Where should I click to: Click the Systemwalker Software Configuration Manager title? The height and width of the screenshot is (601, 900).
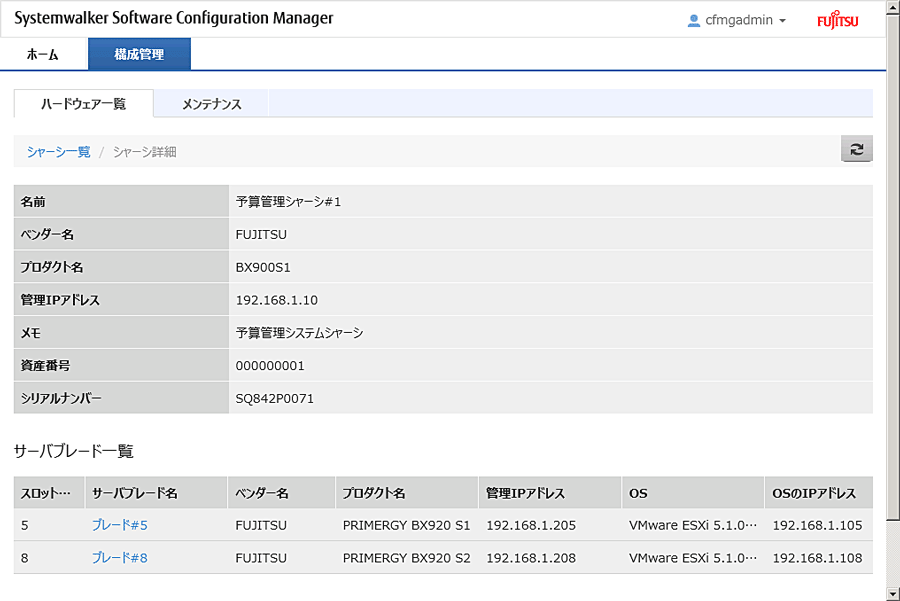(173, 18)
